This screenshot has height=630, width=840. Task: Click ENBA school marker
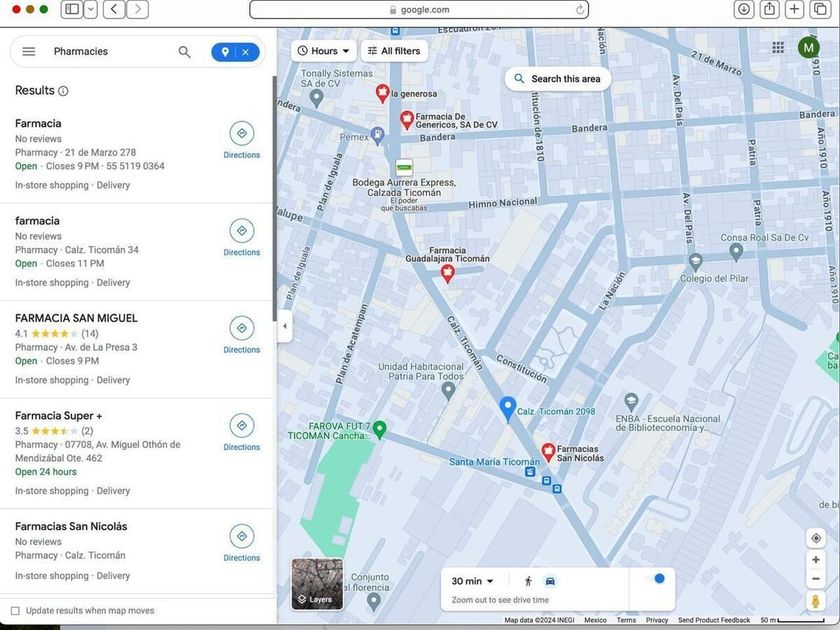(x=631, y=402)
